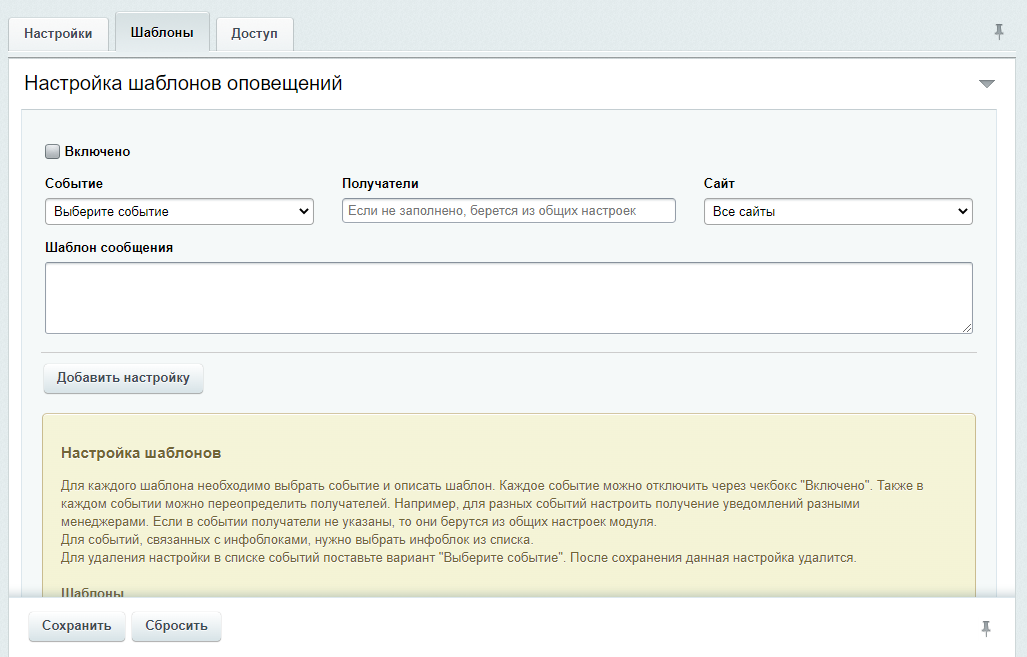The height and width of the screenshot is (657, 1027).
Task: Expand the Все сайты dropdown
Action: coord(837,212)
